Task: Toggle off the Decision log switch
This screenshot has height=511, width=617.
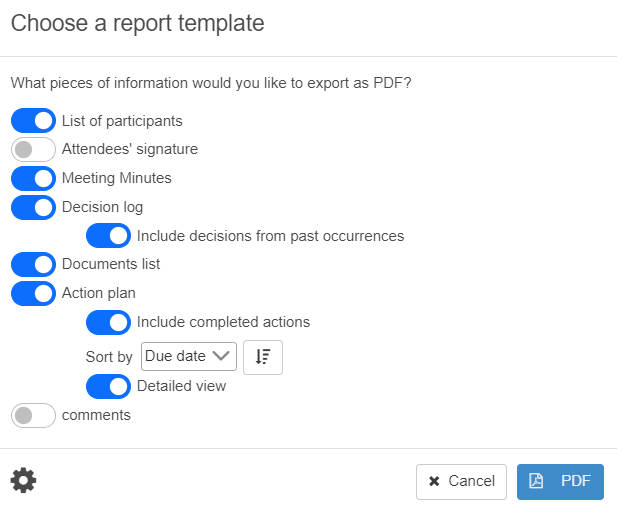Action: tap(33, 208)
